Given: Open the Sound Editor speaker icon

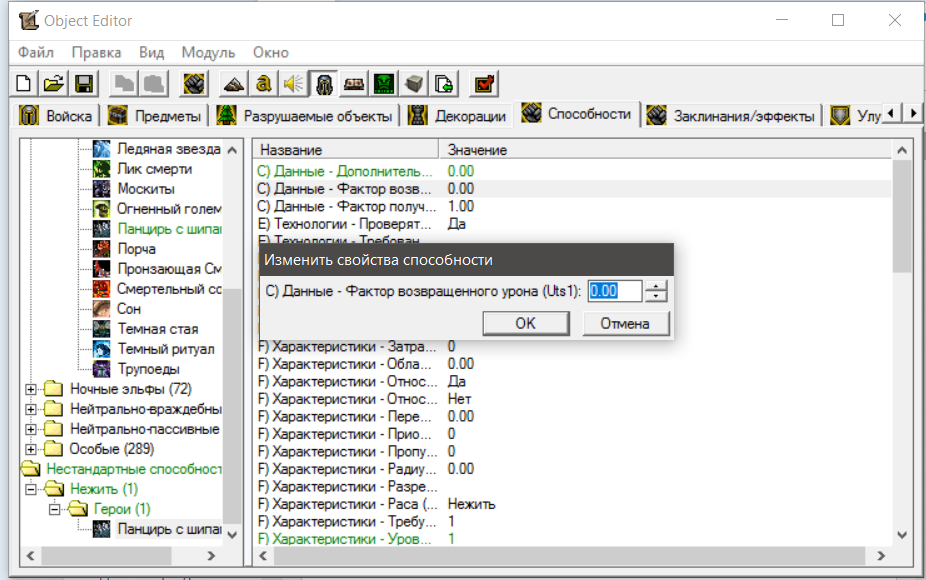Looking at the screenshot, I should pyautogui.click(x=294, y=83).
